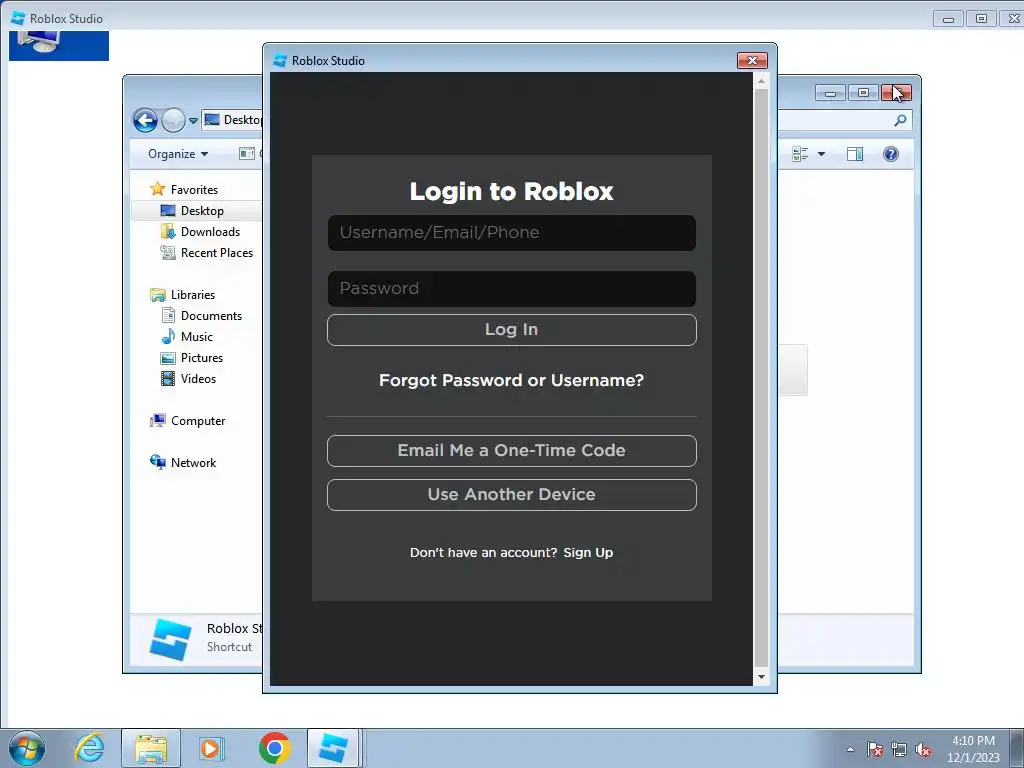Select Libraries in Explorer sidebar
Viewport: 1024px width, 768px height.
pyautogui.click(x=193, y=295)
